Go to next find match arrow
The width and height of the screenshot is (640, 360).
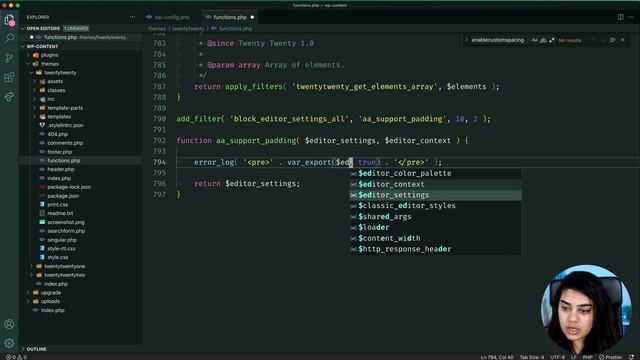tap(602, 40)
